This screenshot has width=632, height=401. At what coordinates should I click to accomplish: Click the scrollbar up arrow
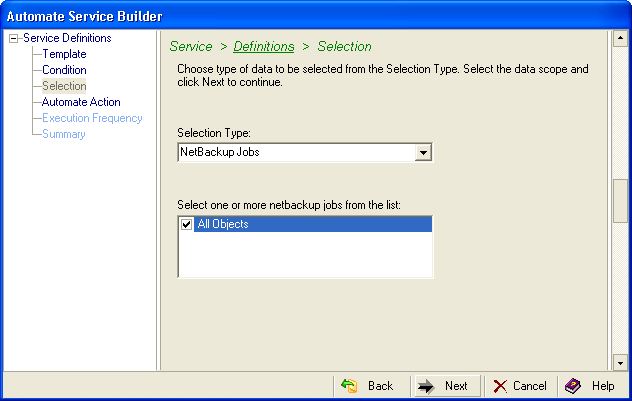click(x=620, y=39)
